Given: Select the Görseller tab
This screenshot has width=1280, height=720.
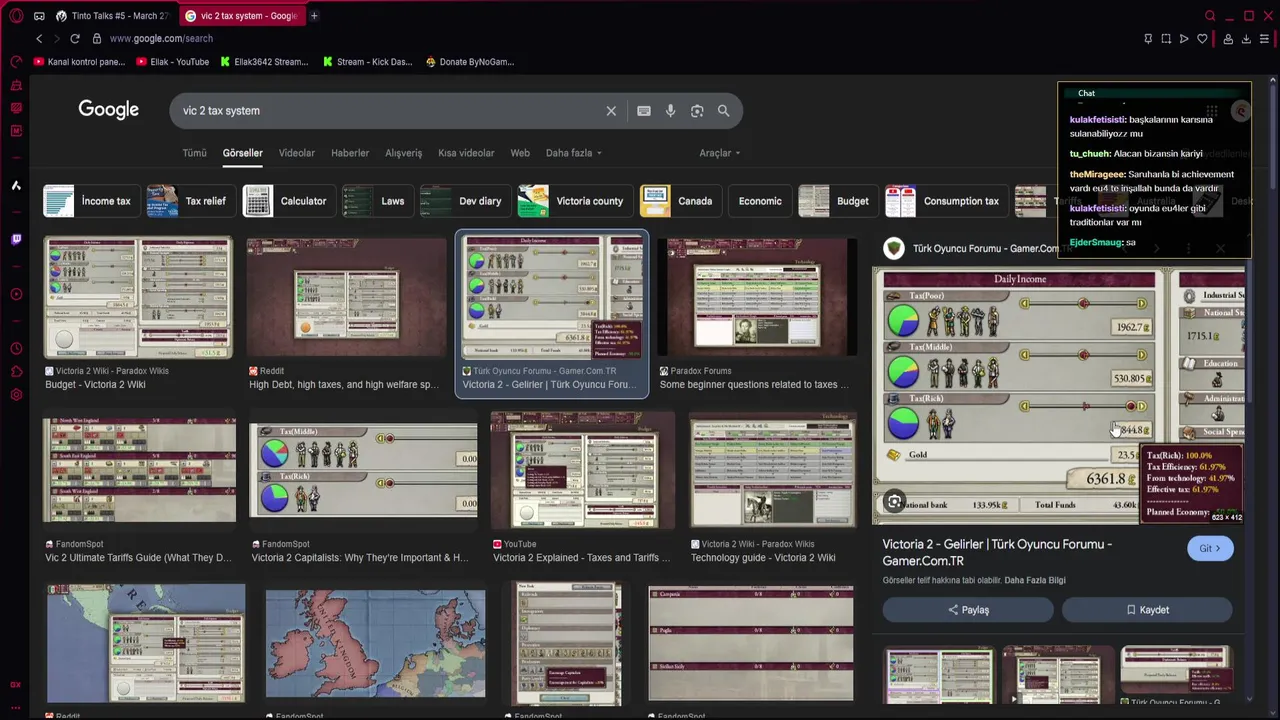Looking at the screenshot, I should tap(242, 153).
